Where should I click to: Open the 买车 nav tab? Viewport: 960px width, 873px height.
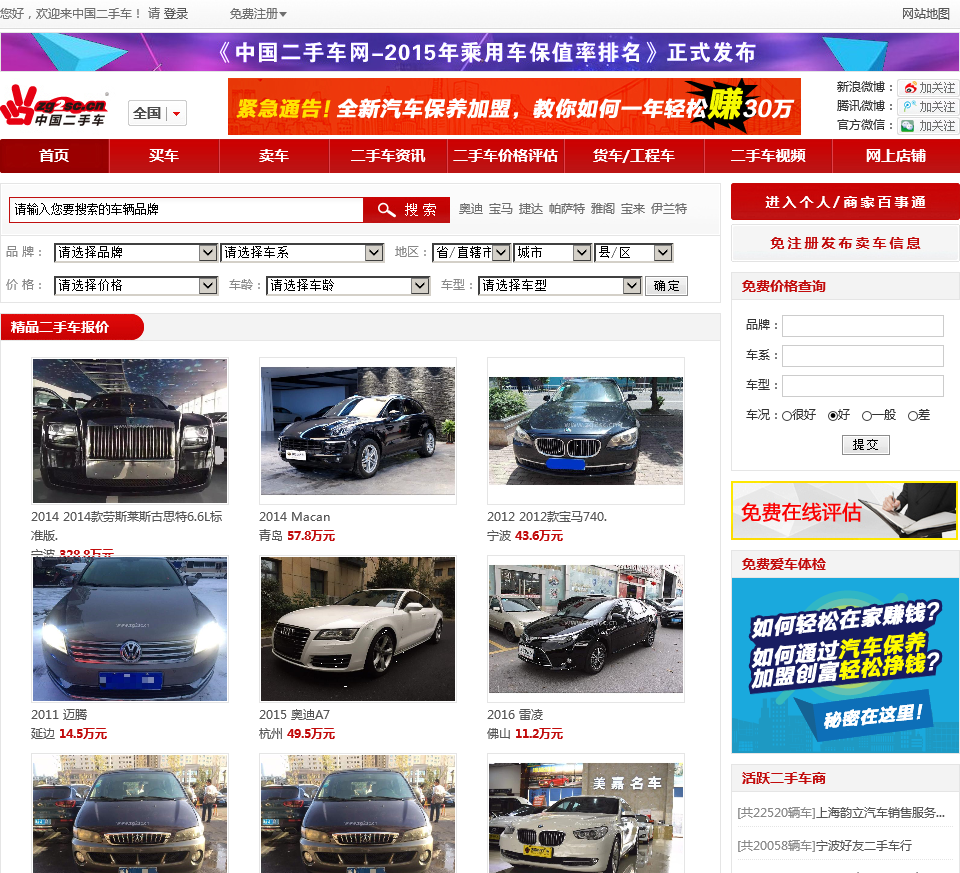(x=164, y=156)
